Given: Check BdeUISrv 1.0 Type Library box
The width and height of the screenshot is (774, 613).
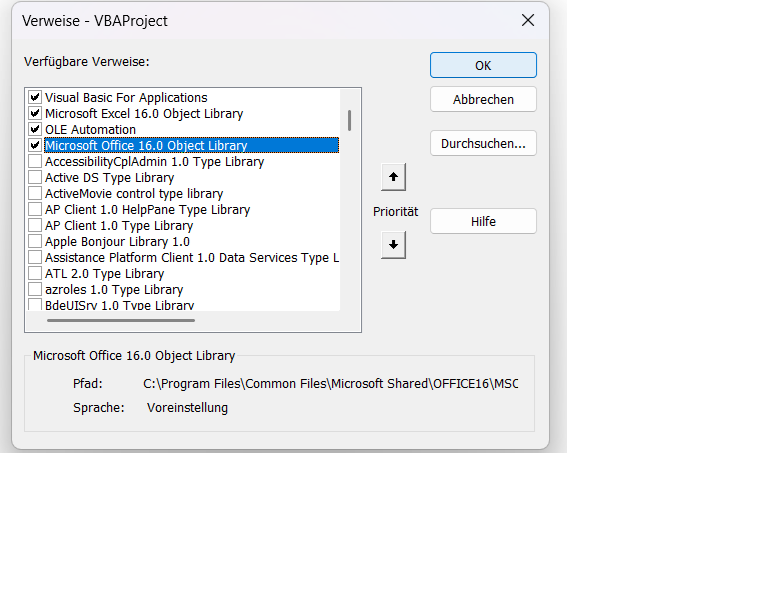Looking at the screenshot, I should [x=35, y=305].
